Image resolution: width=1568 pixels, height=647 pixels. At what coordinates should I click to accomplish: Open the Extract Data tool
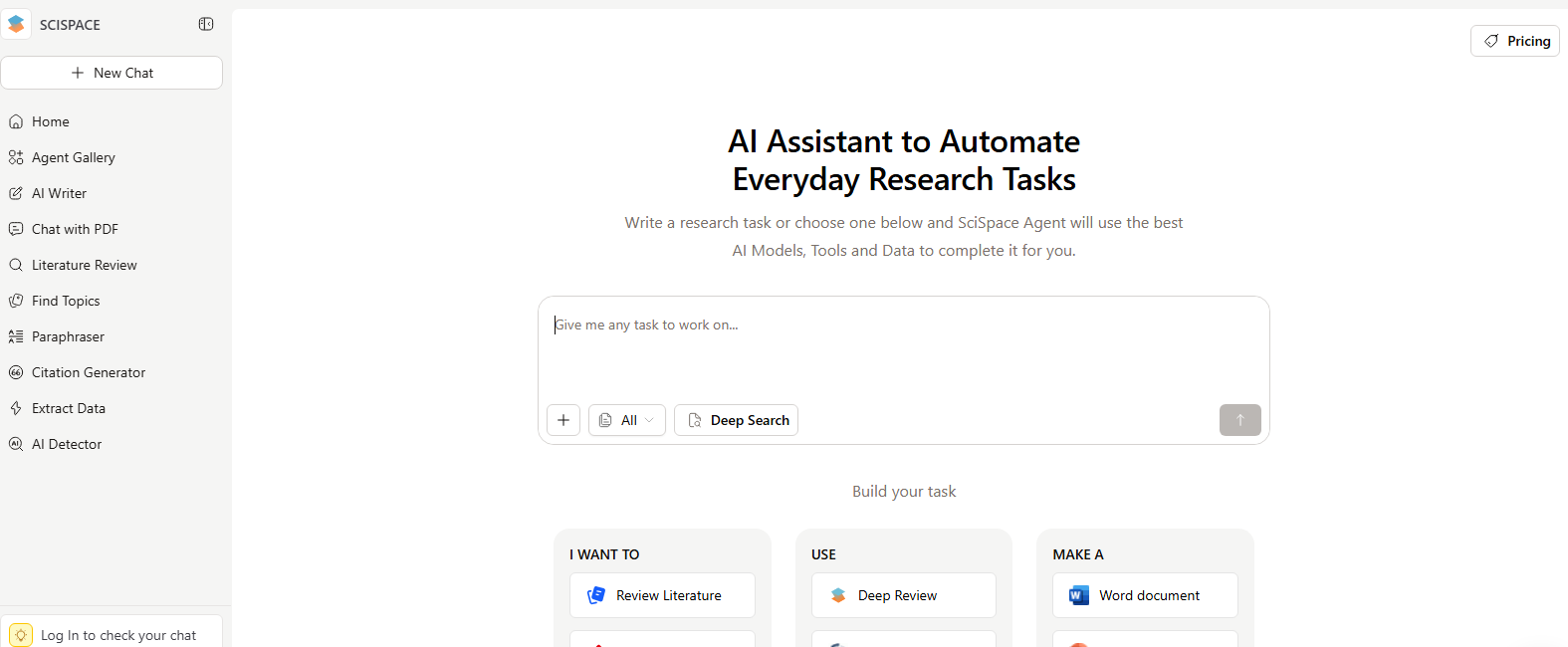point(68,408)
